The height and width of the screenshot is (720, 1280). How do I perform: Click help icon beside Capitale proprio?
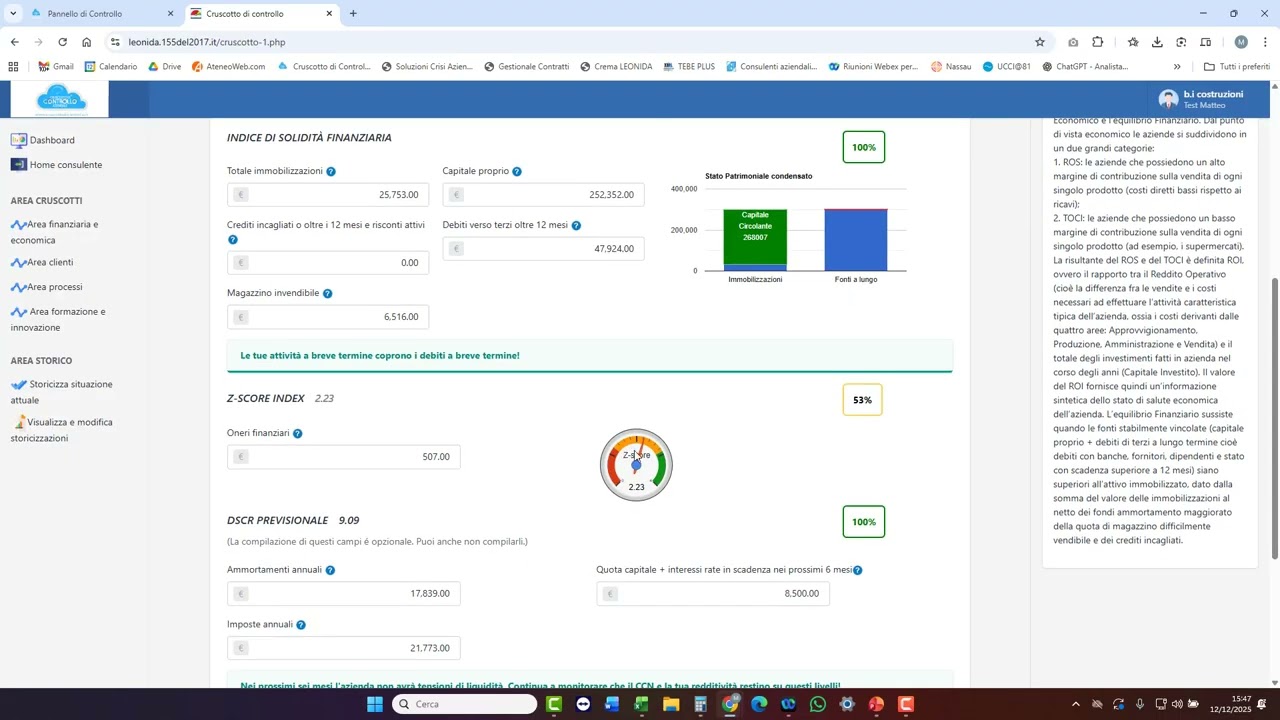(517, 172)
